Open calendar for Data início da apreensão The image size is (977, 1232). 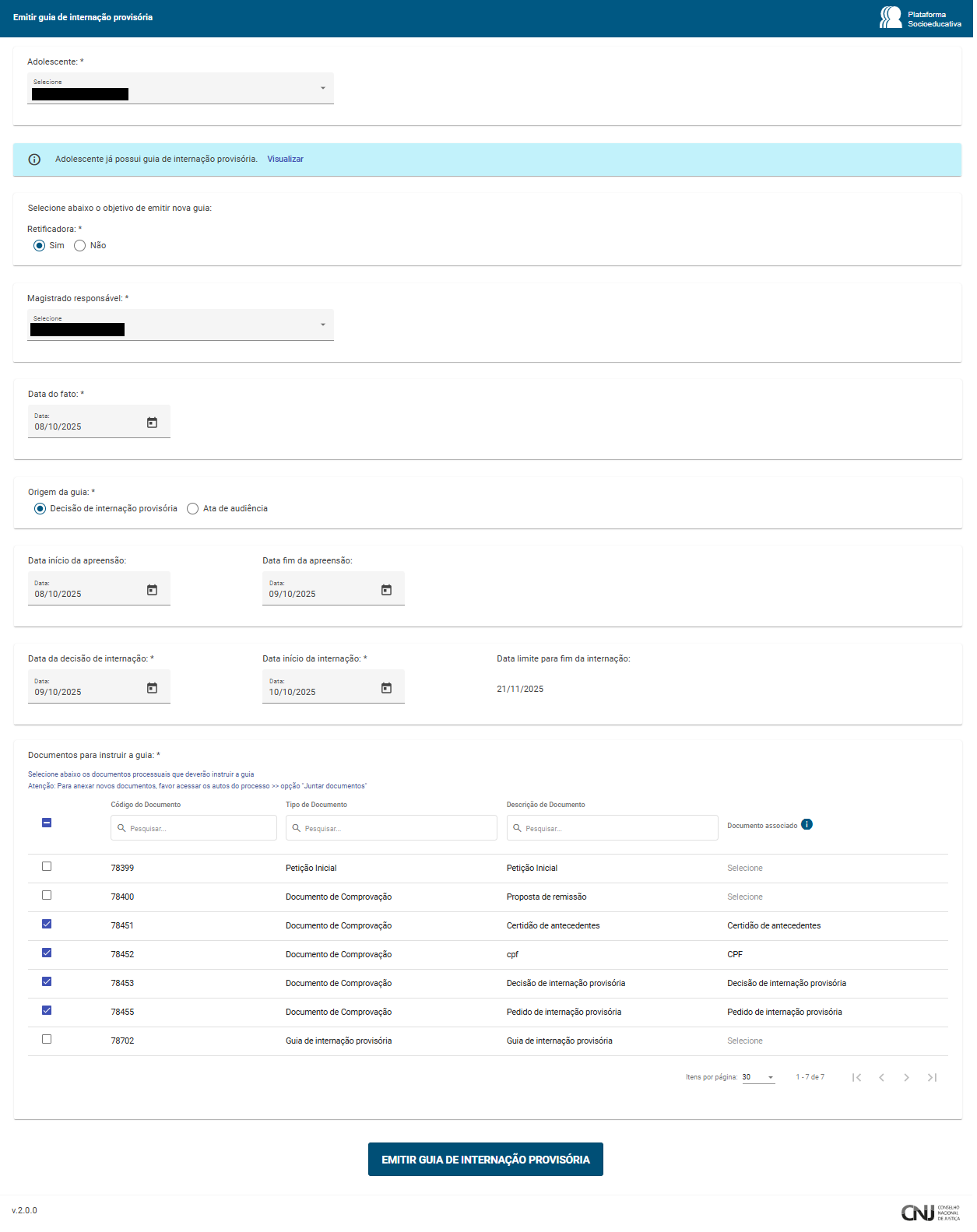(152, 590)
